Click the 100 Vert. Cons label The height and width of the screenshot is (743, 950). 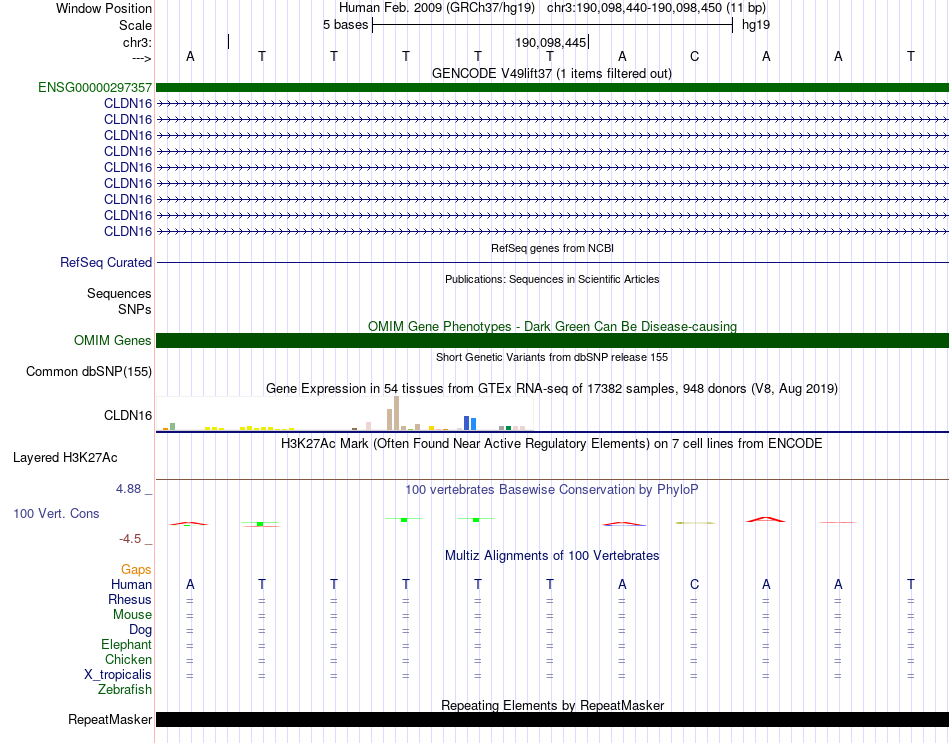coord(56,513)
